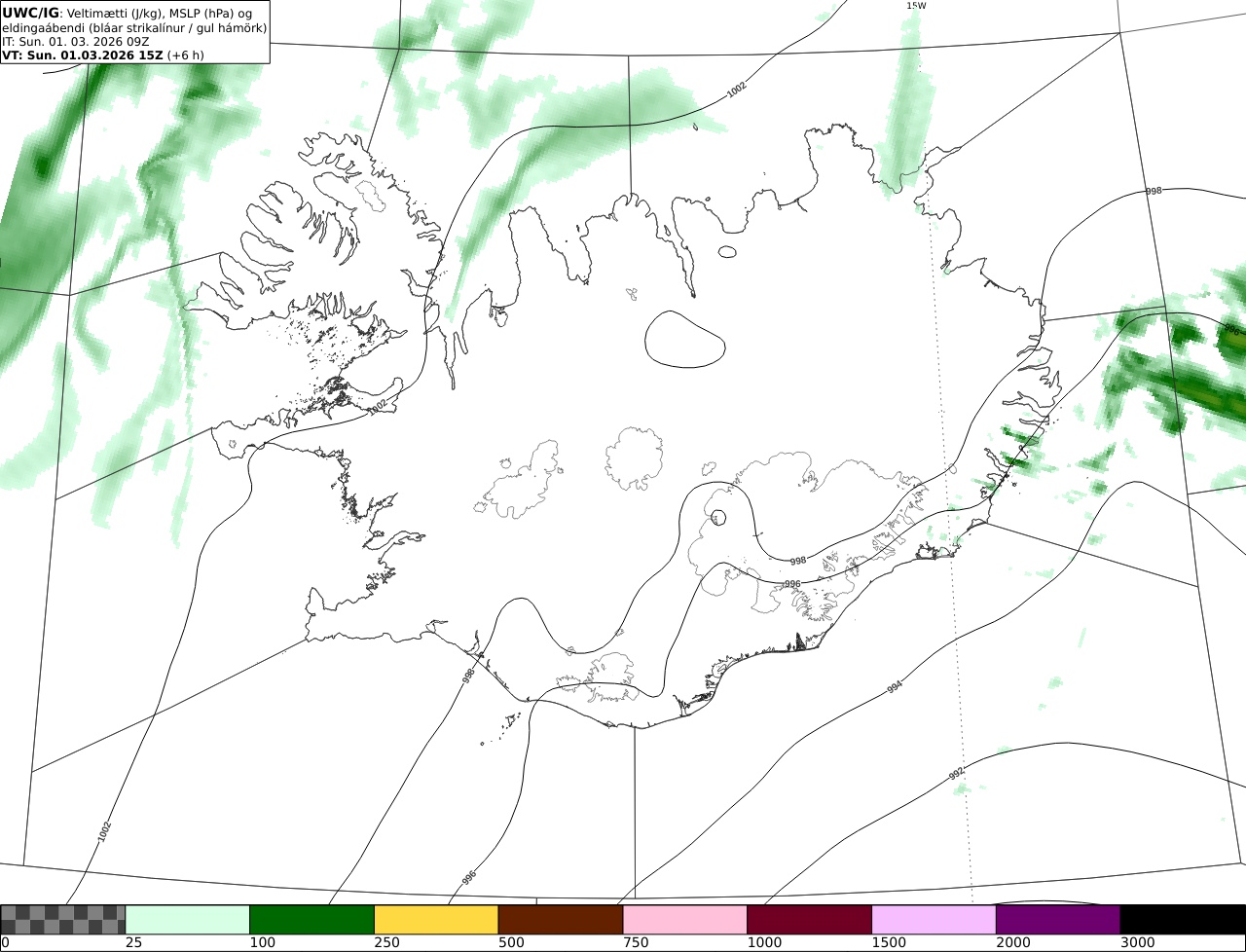Click the "994" isobar label
This screenshot has width=1246, height=952.
895,687
